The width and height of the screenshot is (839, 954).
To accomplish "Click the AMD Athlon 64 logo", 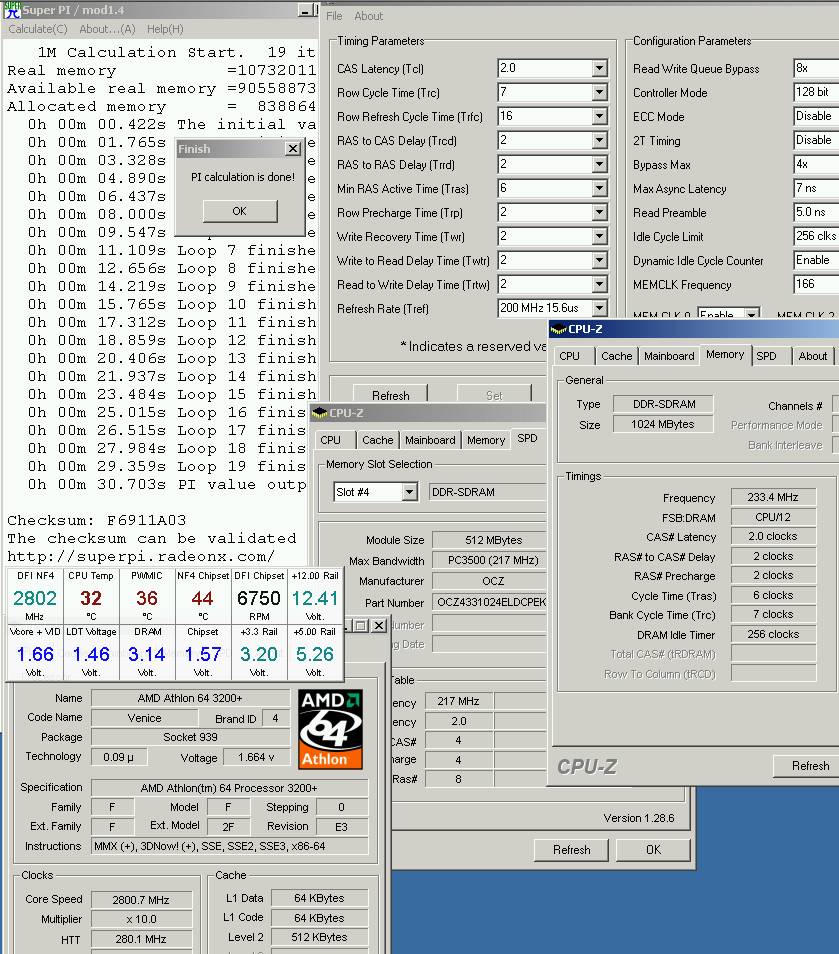I will (330, 729).
